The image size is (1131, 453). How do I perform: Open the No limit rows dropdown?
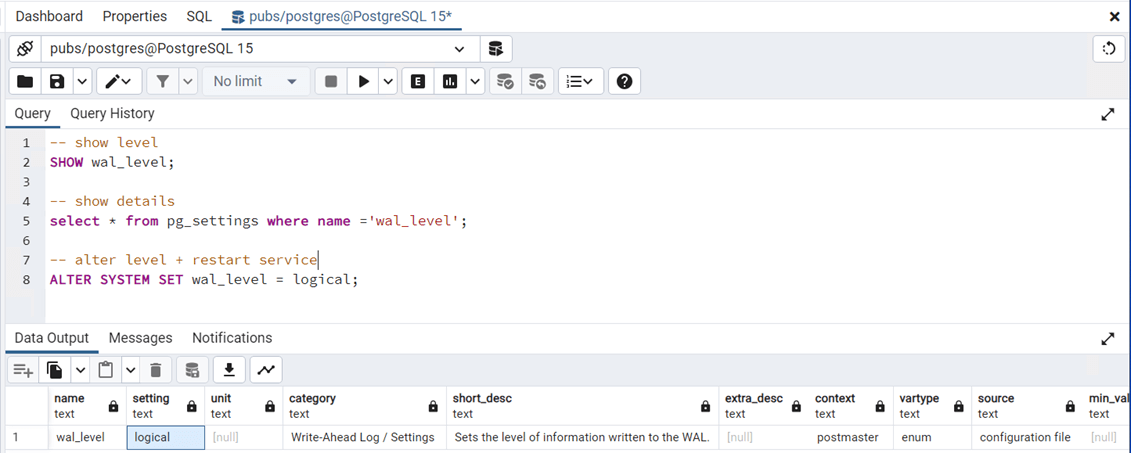click(256, 82)
